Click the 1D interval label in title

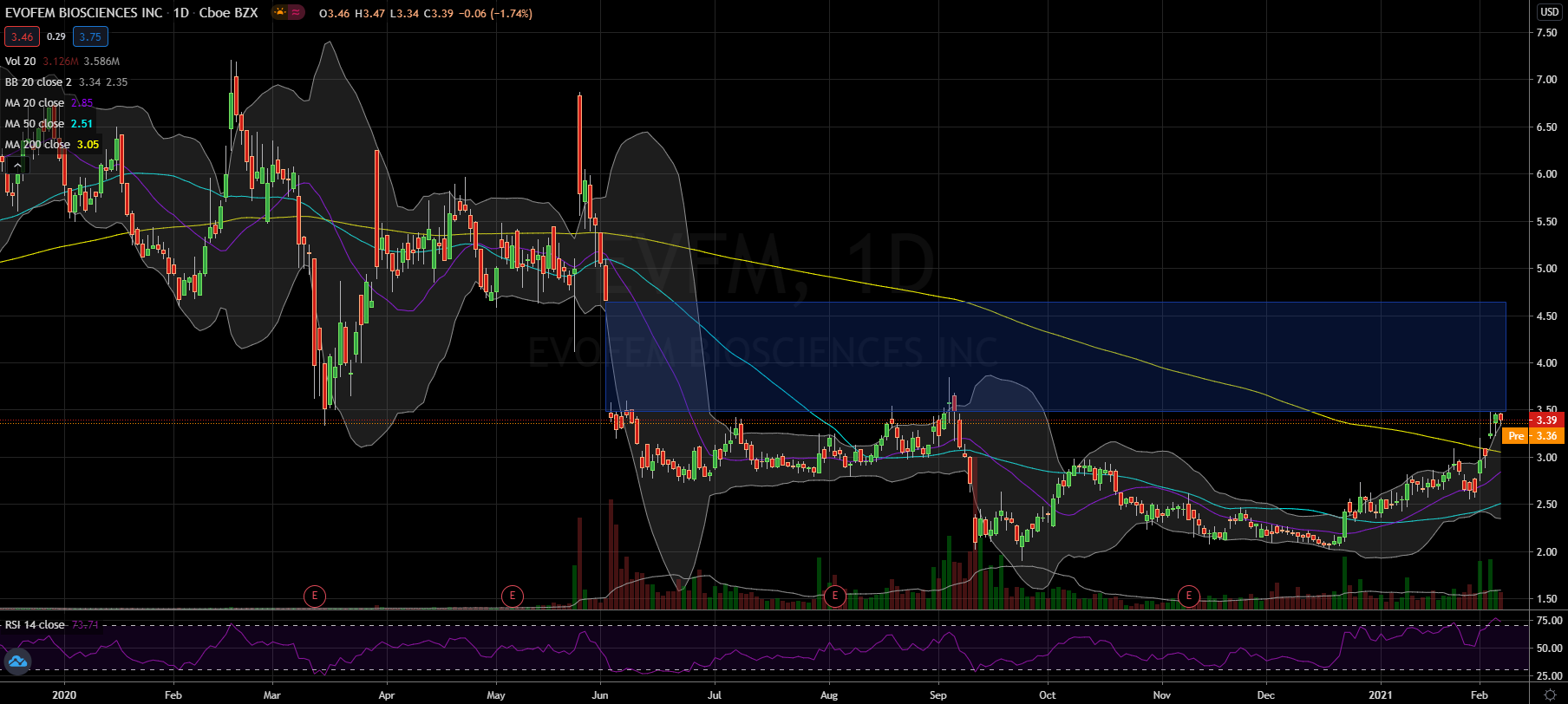[x=180, y=13]
